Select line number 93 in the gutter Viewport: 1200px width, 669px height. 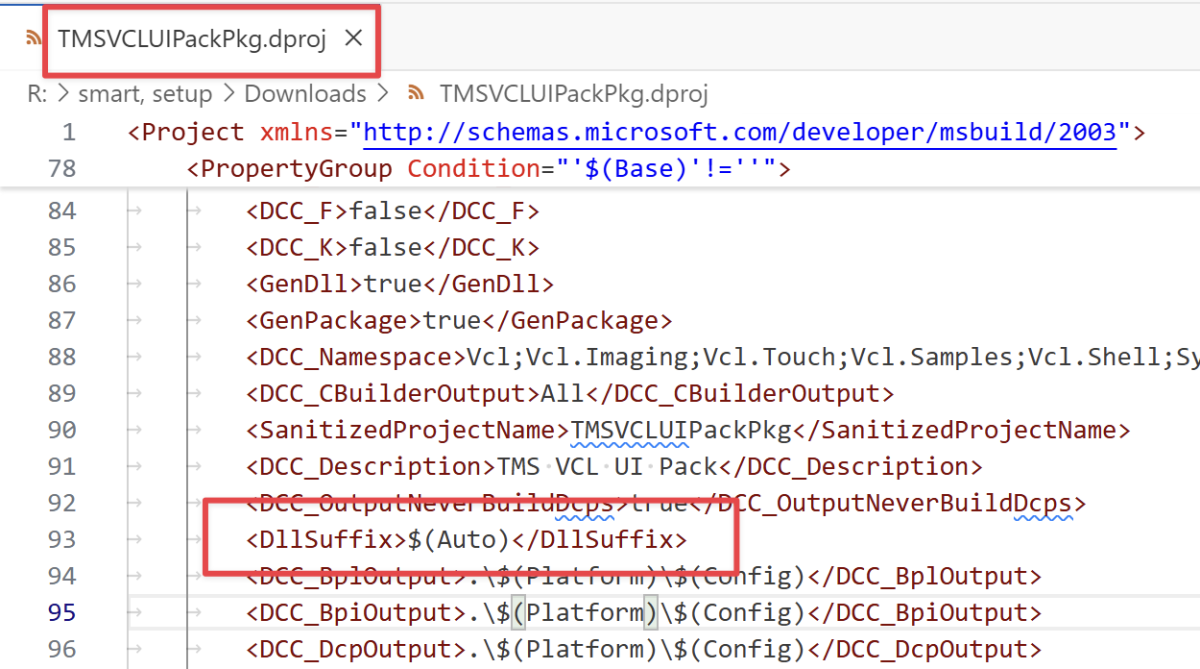[x=62, y=540]
